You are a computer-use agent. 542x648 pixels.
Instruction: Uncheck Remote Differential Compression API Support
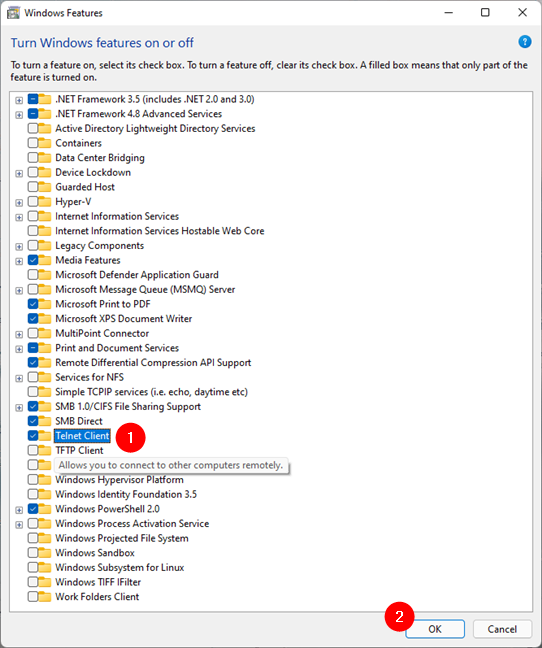[x=33, y=362]
